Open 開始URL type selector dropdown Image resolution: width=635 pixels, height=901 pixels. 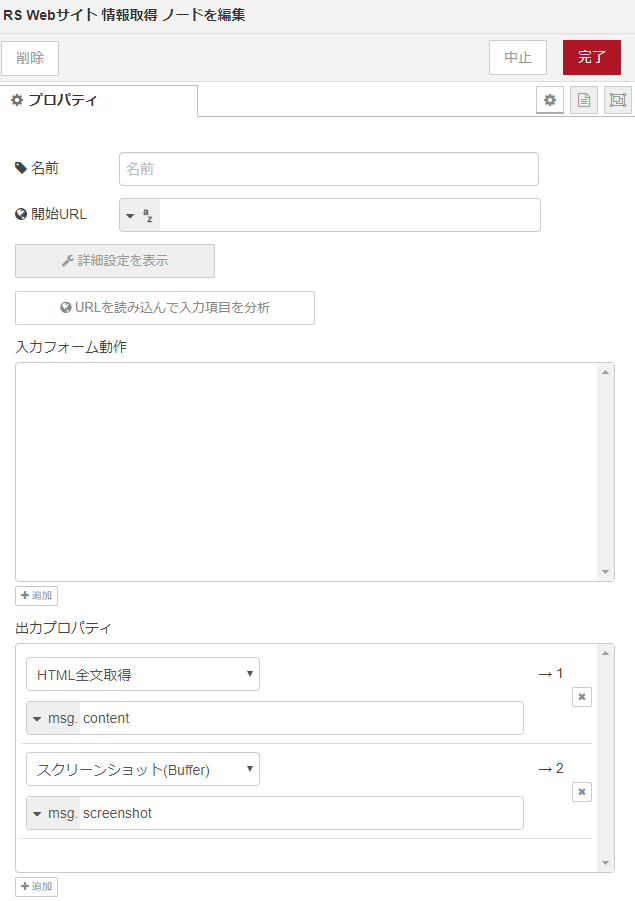point(140,215)
